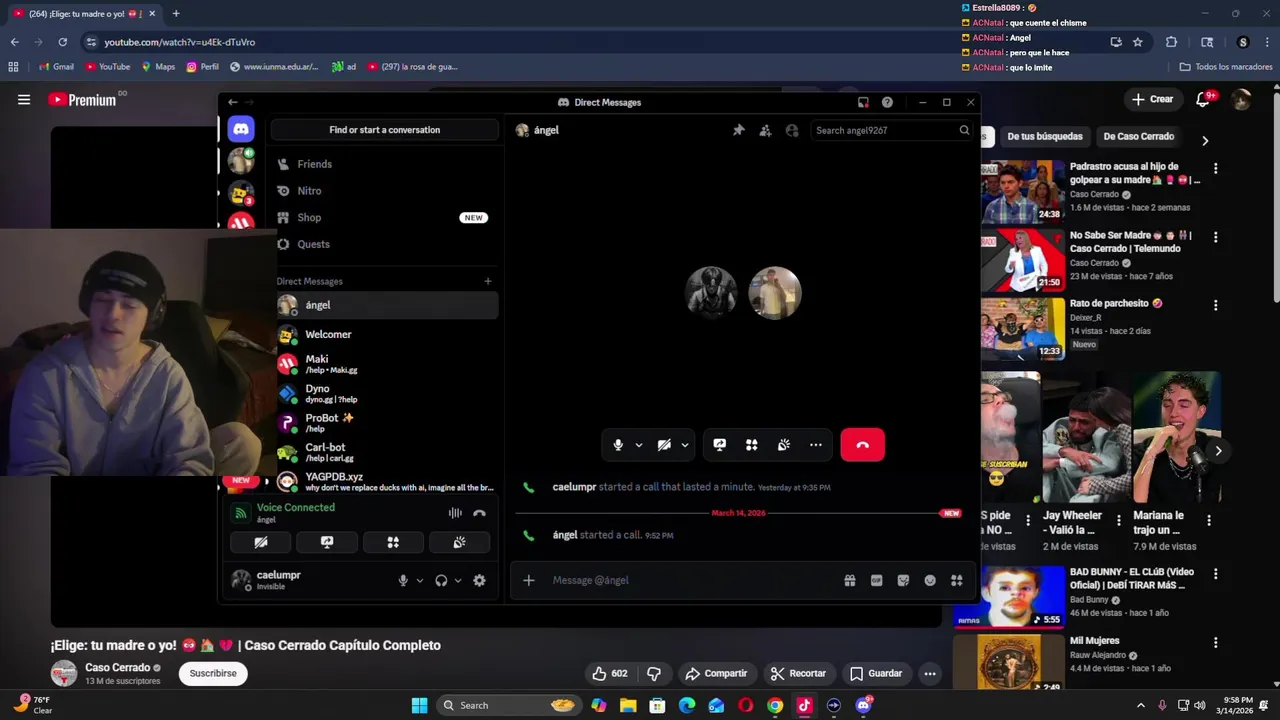The width and height of the screenshot is (1280, 720).
Task: Open soundboard button in voice panel
Action: 459,542
